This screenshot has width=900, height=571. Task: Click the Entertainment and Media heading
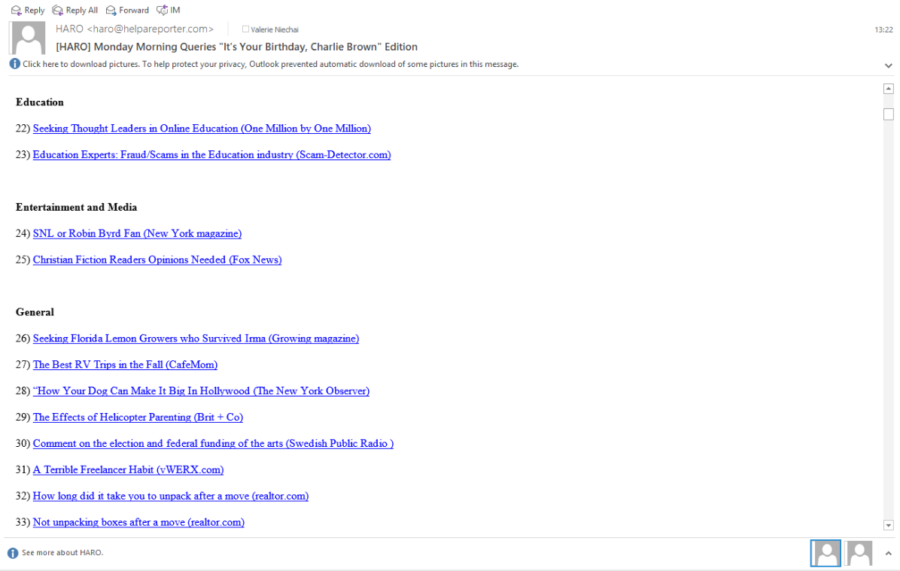[x=76, y=207]
